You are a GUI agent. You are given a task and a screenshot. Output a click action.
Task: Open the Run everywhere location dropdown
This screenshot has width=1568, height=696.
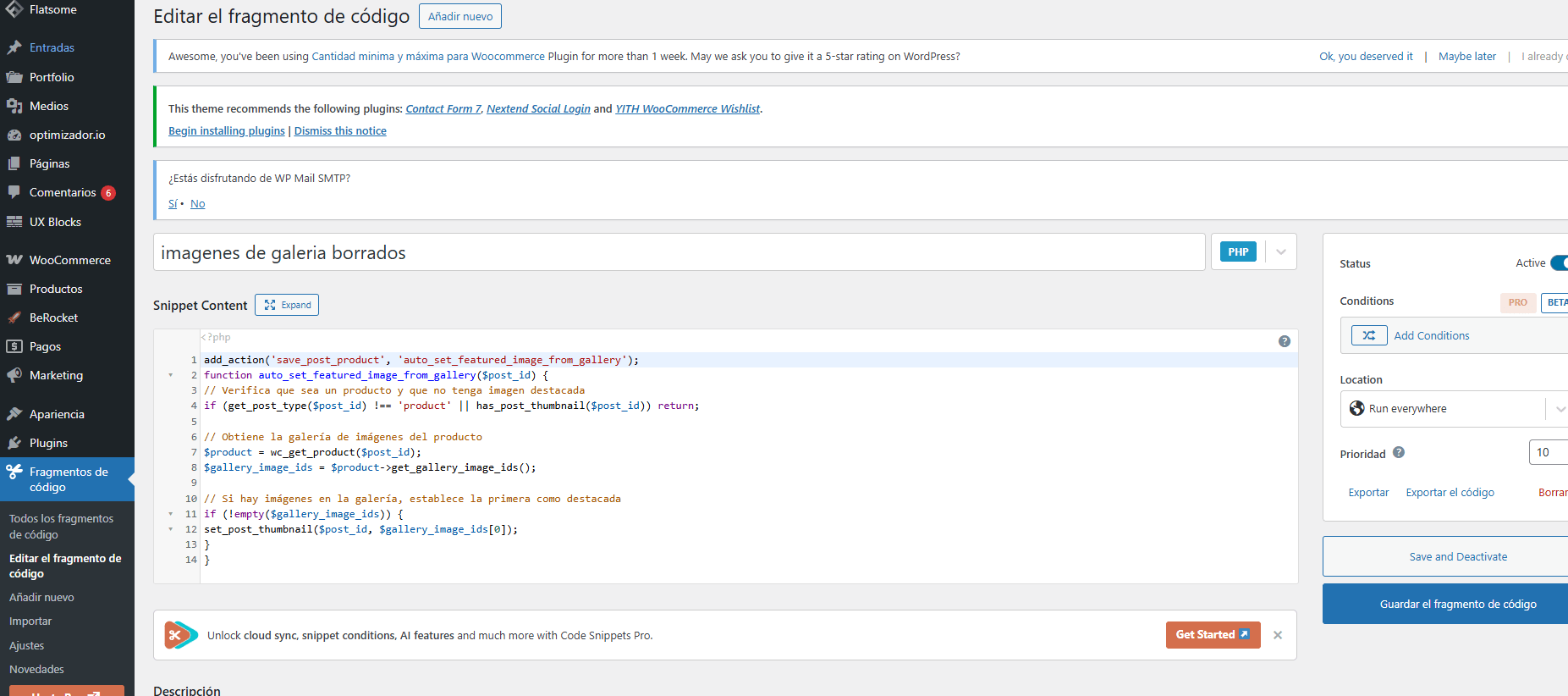pyautogui.click(x=1559, y=409)
